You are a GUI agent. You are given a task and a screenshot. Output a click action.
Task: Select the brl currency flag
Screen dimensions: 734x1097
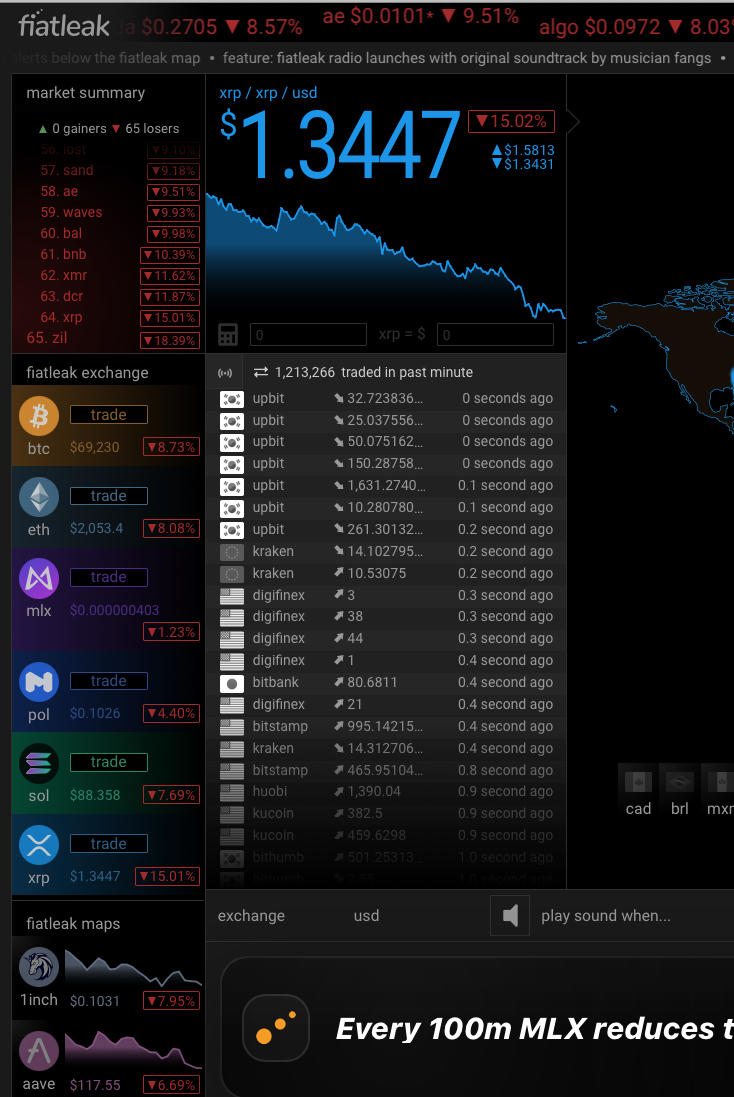click(x=679, y=782)
